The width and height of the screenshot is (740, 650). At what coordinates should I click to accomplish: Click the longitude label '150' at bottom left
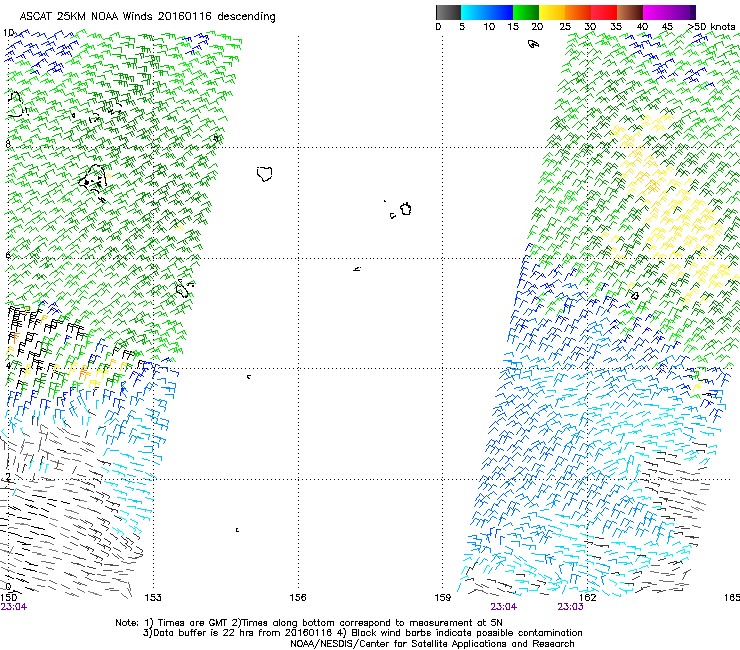8,598
